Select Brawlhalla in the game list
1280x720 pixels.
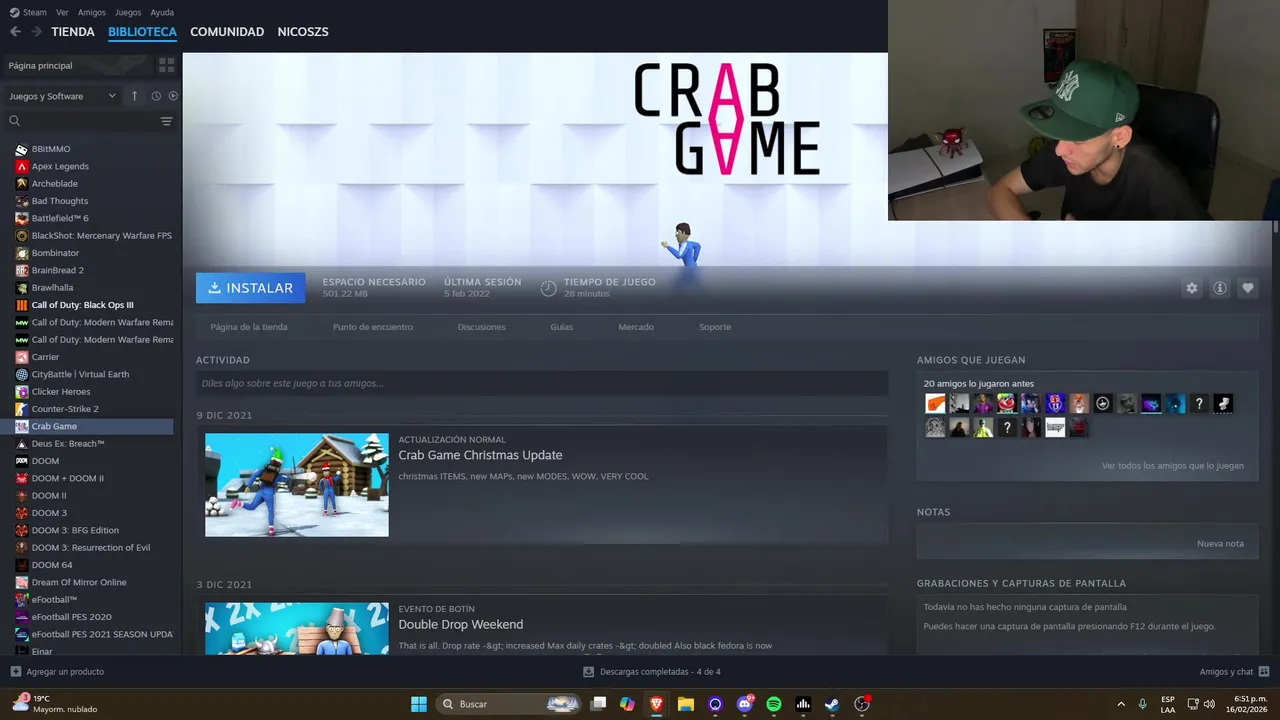(52, 288)
